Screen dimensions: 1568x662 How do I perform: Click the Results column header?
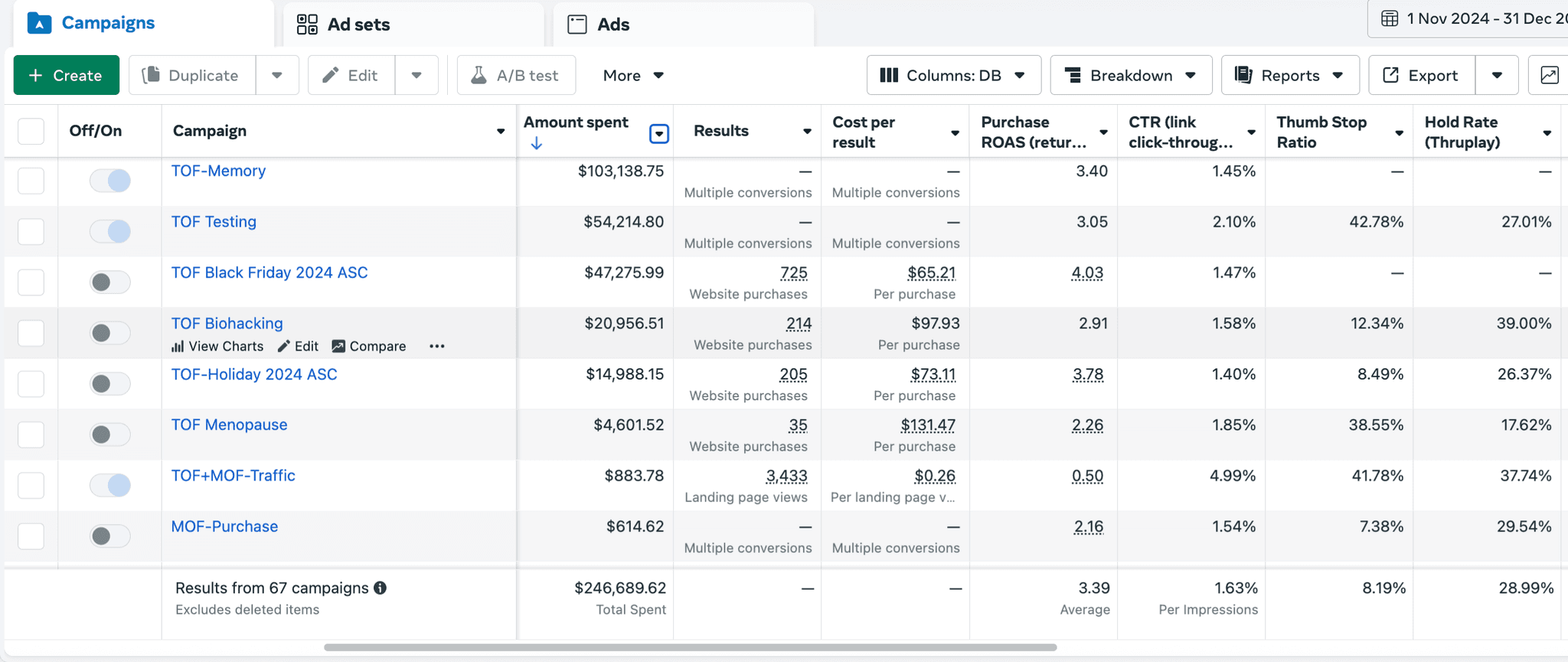747,131
